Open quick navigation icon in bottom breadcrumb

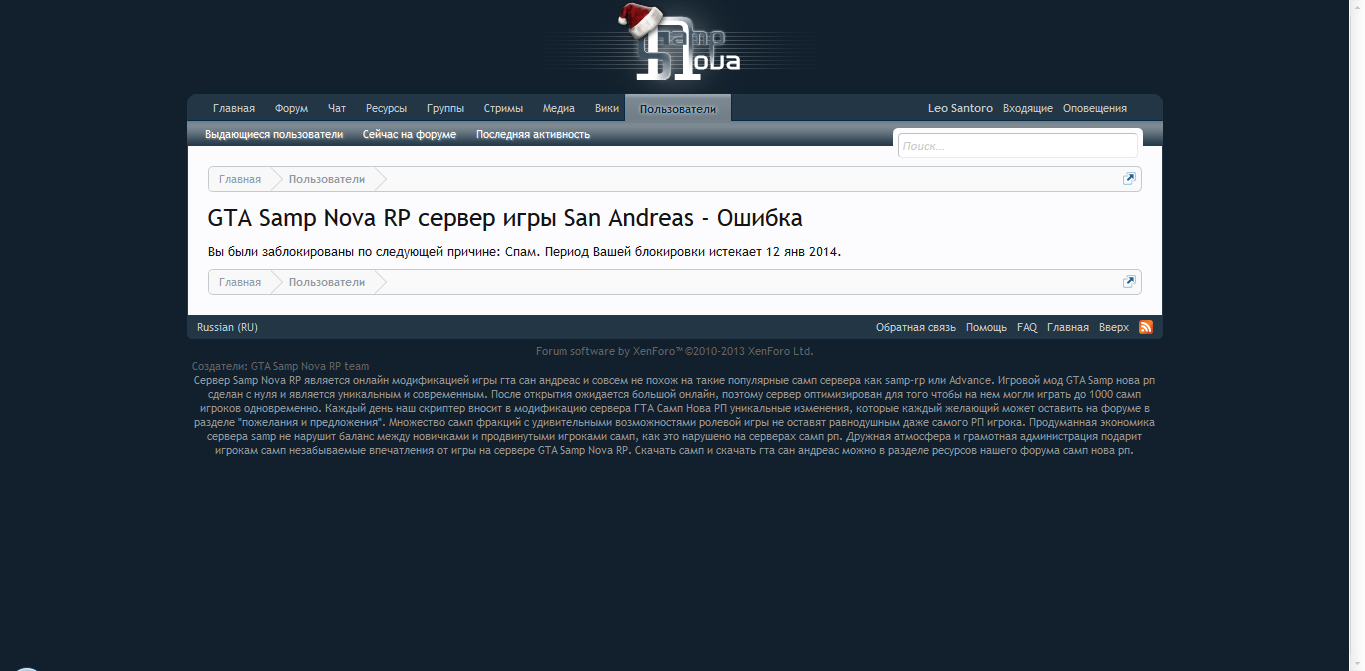point(1129,282)
